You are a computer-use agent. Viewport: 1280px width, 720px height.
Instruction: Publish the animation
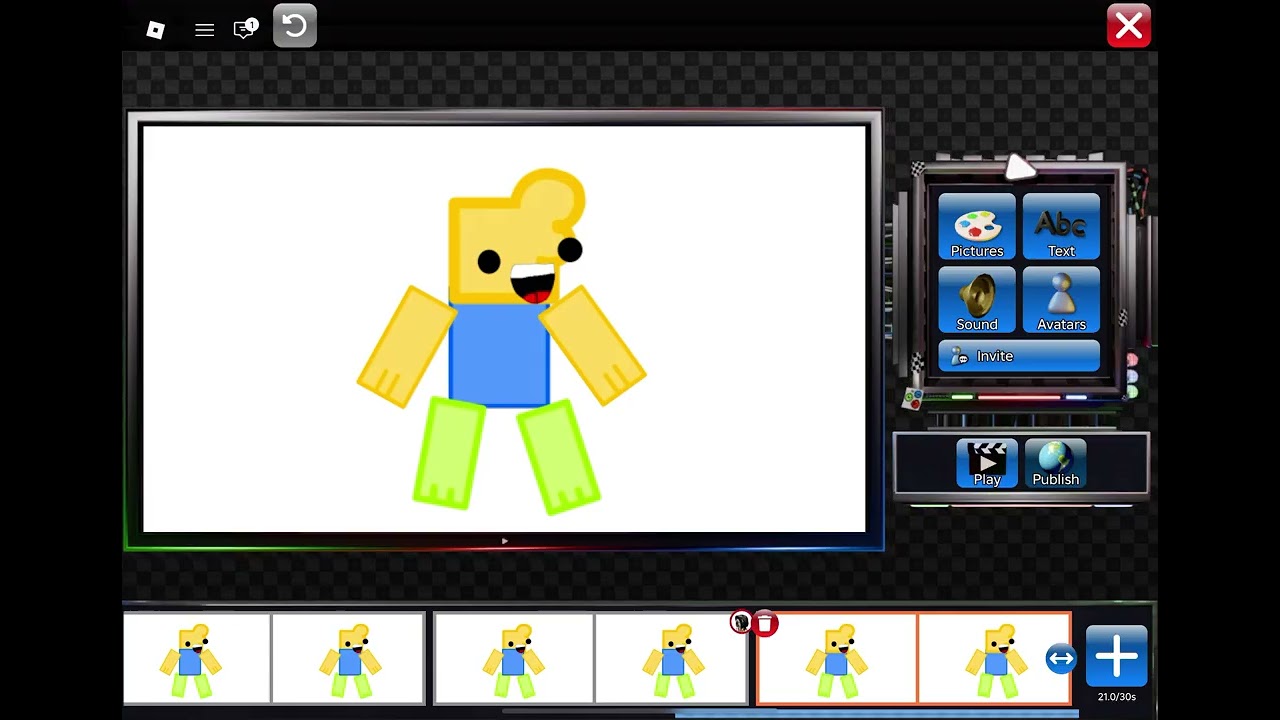point(1056,464)
